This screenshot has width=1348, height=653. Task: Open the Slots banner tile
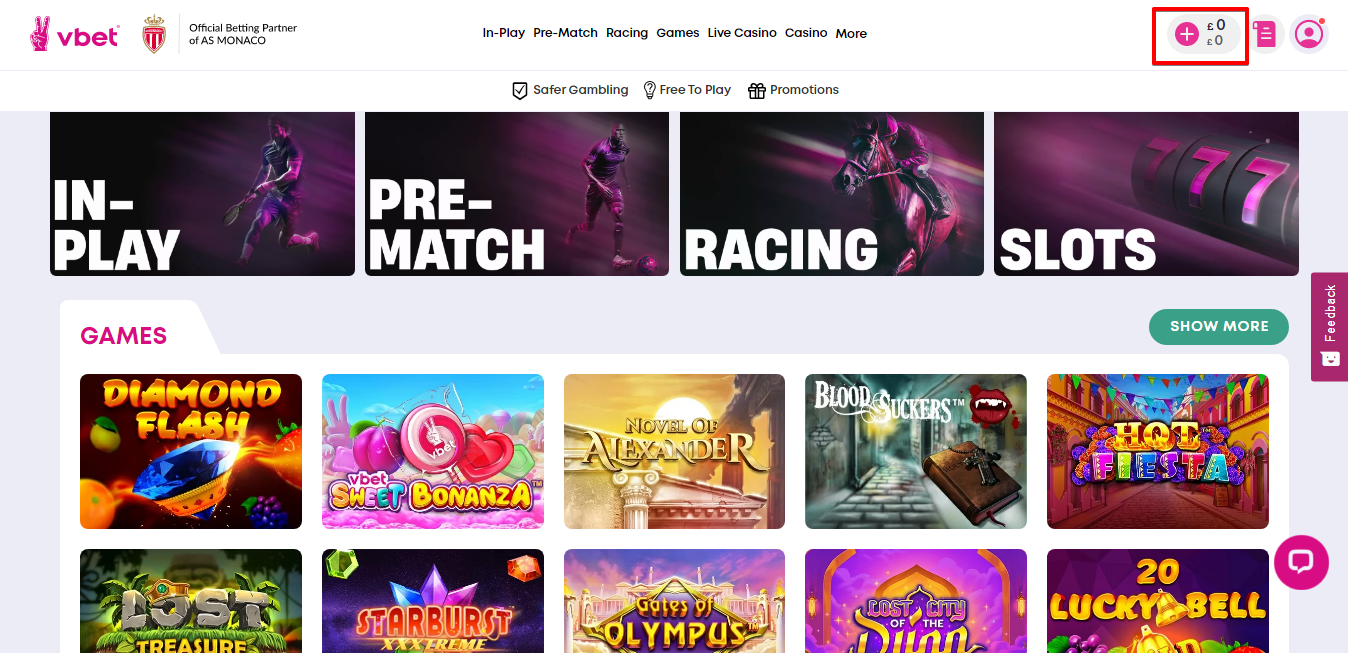pyautogui.click(x=1146, y=194)
